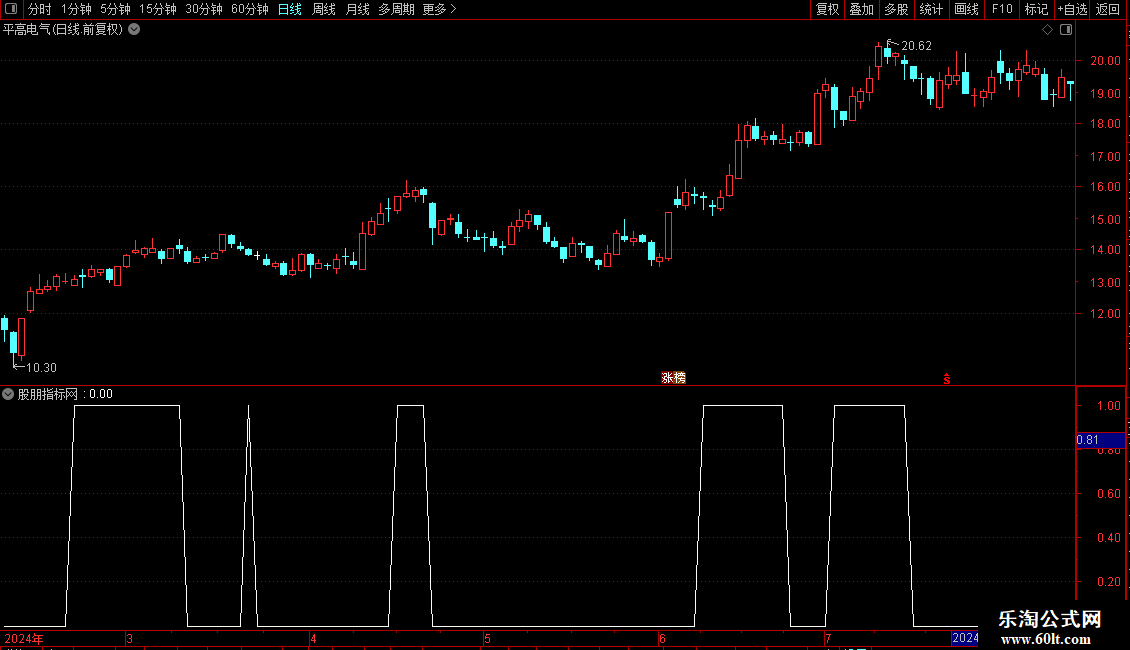This screenshot has height=650, width=1130.
Task: Open F10 company information
Action: point(1002,9)
